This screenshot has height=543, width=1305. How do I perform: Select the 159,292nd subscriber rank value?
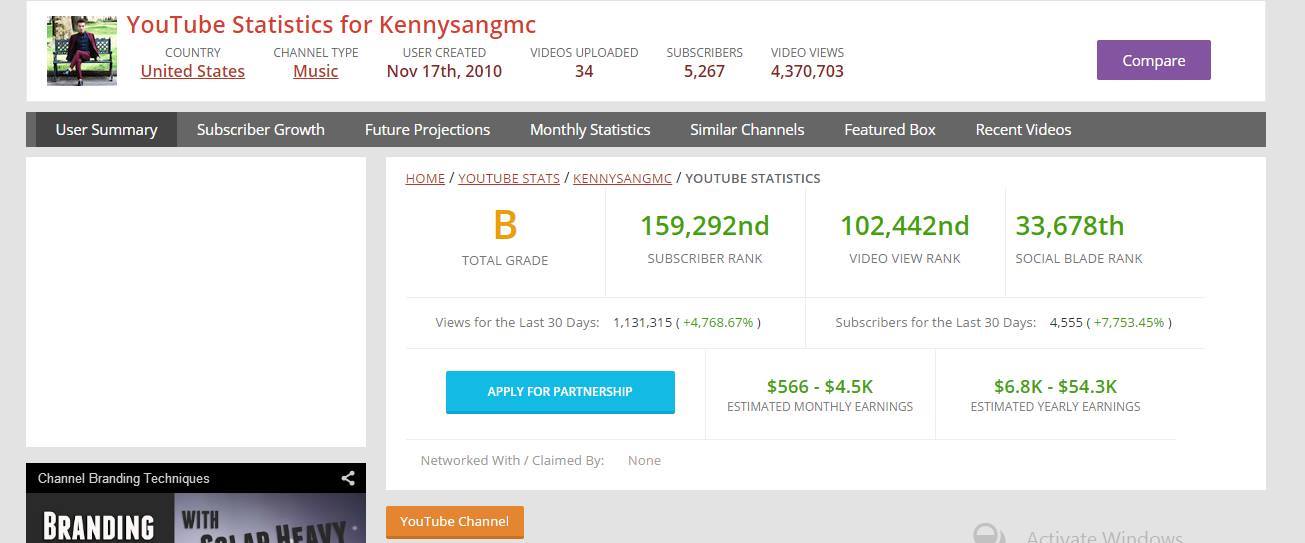[705, 226]
